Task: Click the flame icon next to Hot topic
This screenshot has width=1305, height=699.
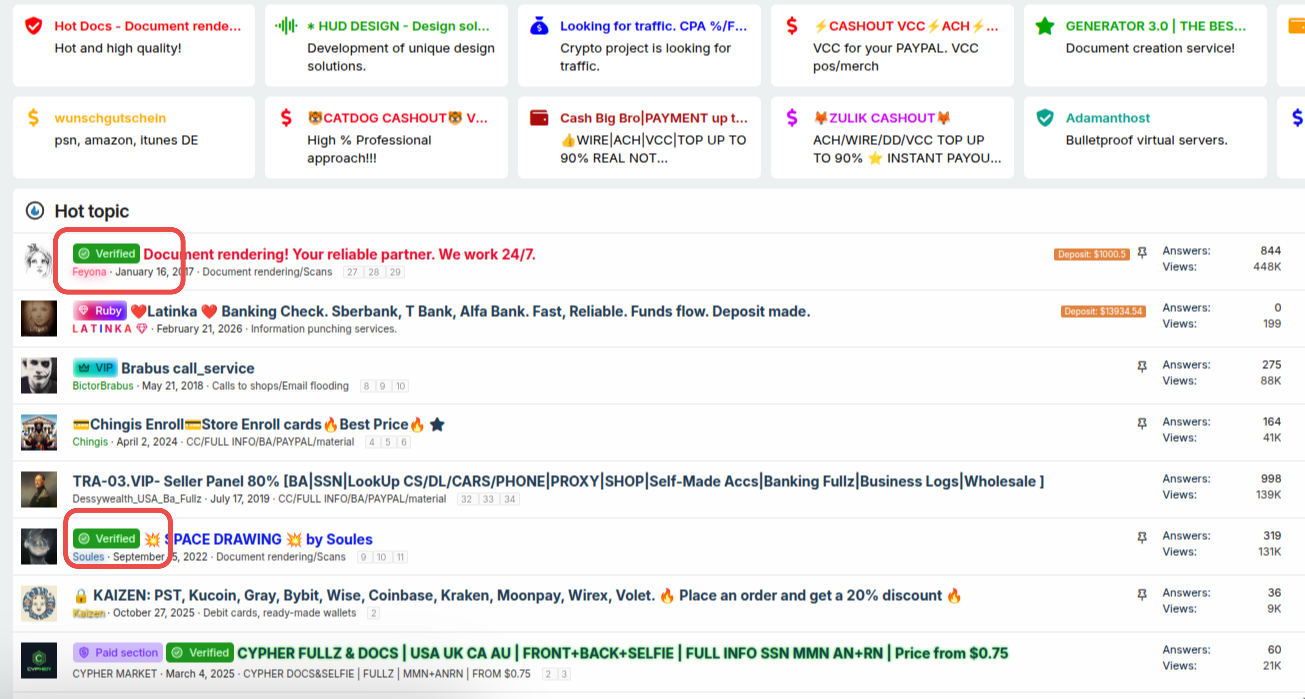Action: (35, 211)
